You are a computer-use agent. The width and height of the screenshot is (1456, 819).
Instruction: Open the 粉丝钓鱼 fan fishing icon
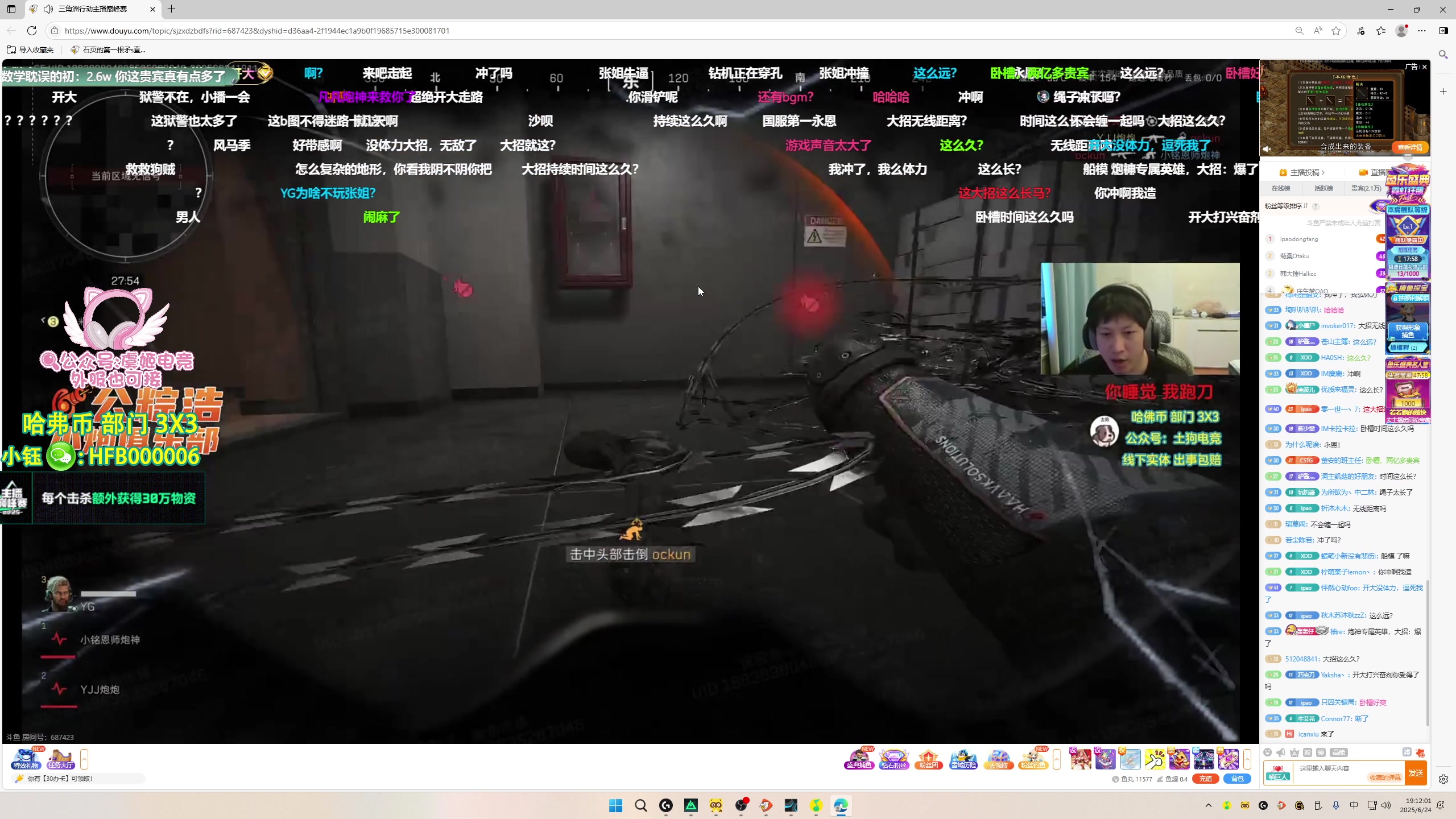point(1033,759)
